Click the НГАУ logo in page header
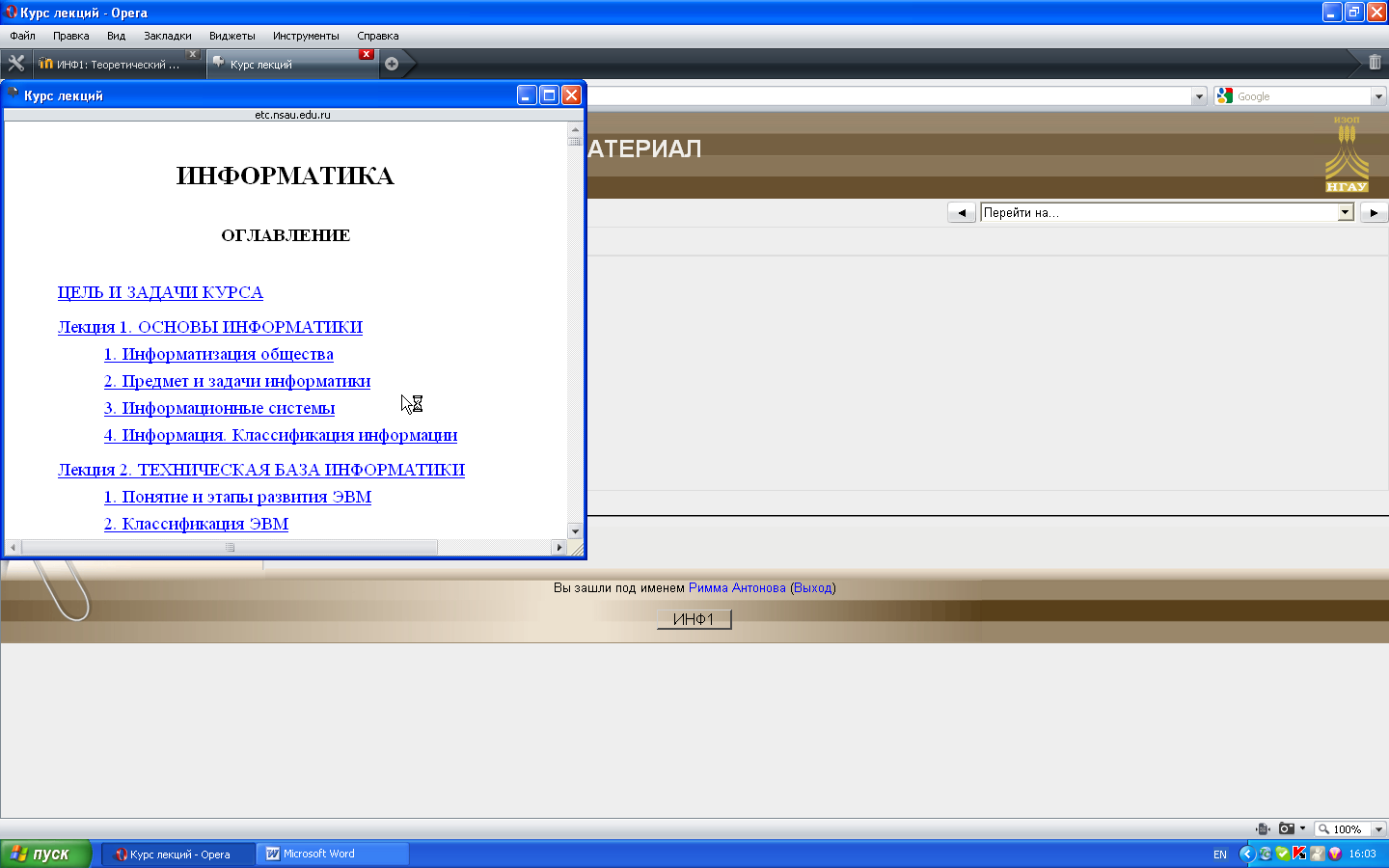The image size is (1389, 868). (x=1347, y=155)
